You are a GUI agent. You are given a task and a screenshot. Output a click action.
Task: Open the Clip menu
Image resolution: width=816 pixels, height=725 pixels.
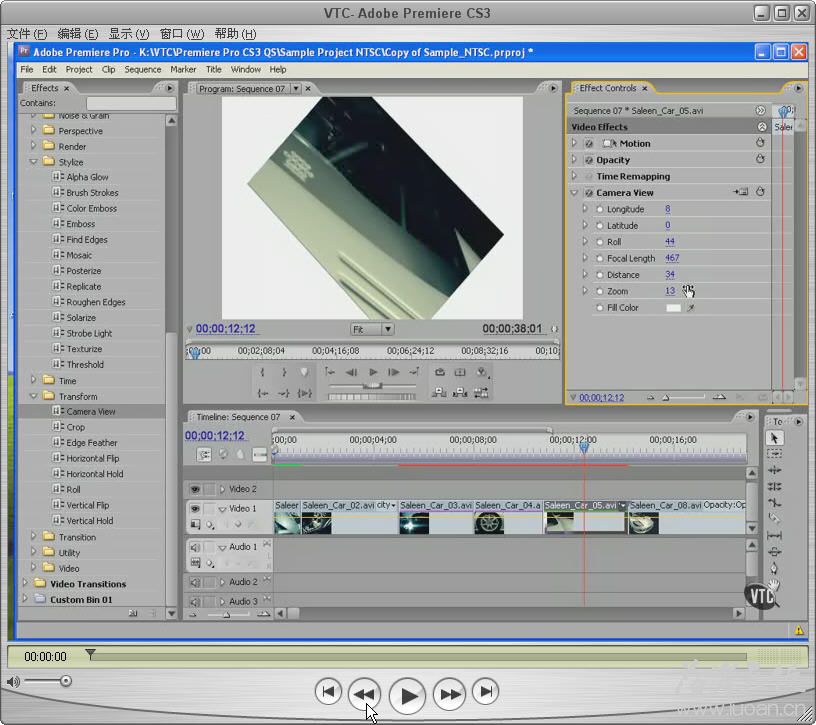coord(108,69)
